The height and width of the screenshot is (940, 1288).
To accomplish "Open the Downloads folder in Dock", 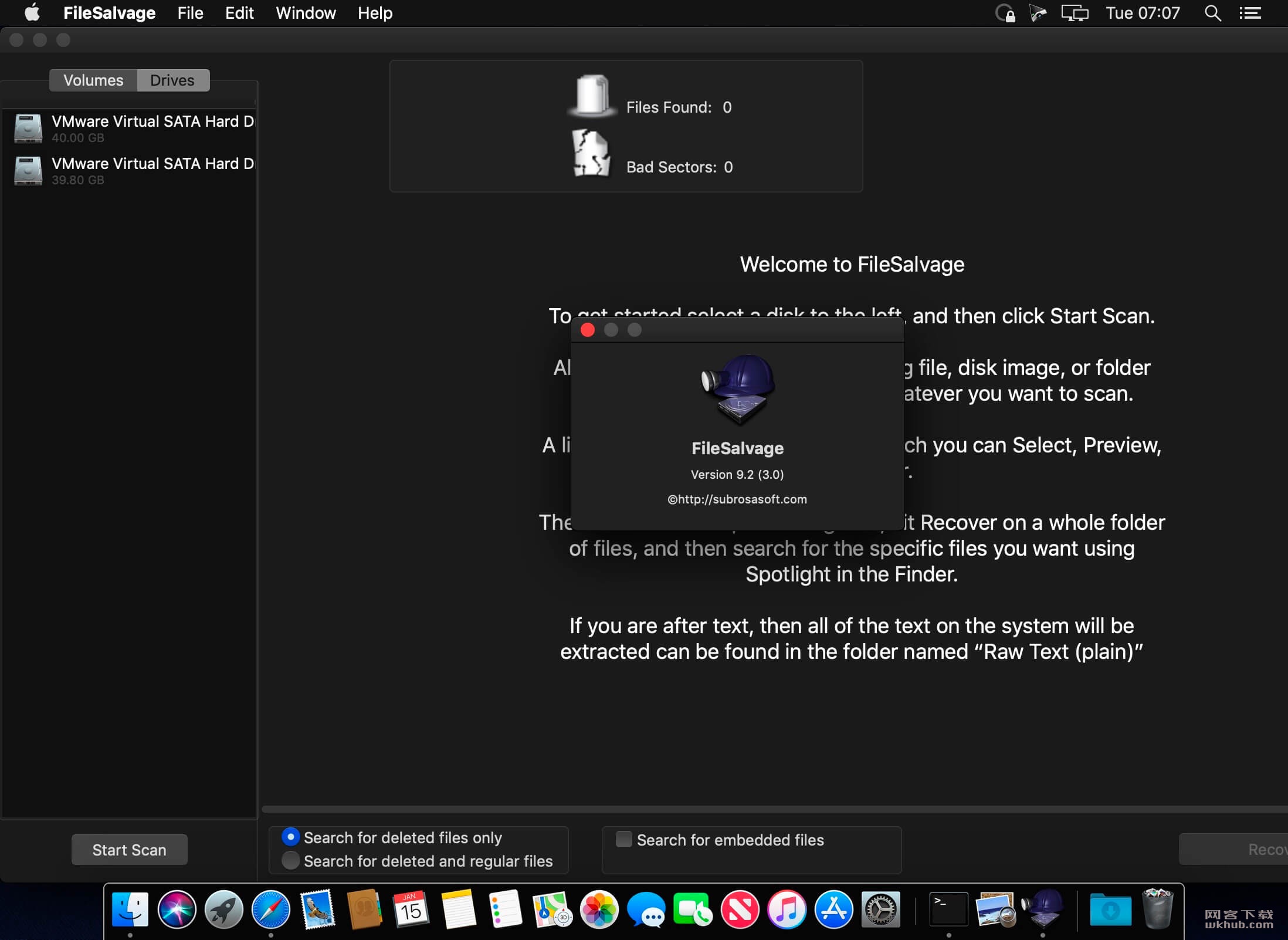I will (x=1110, y=909).
